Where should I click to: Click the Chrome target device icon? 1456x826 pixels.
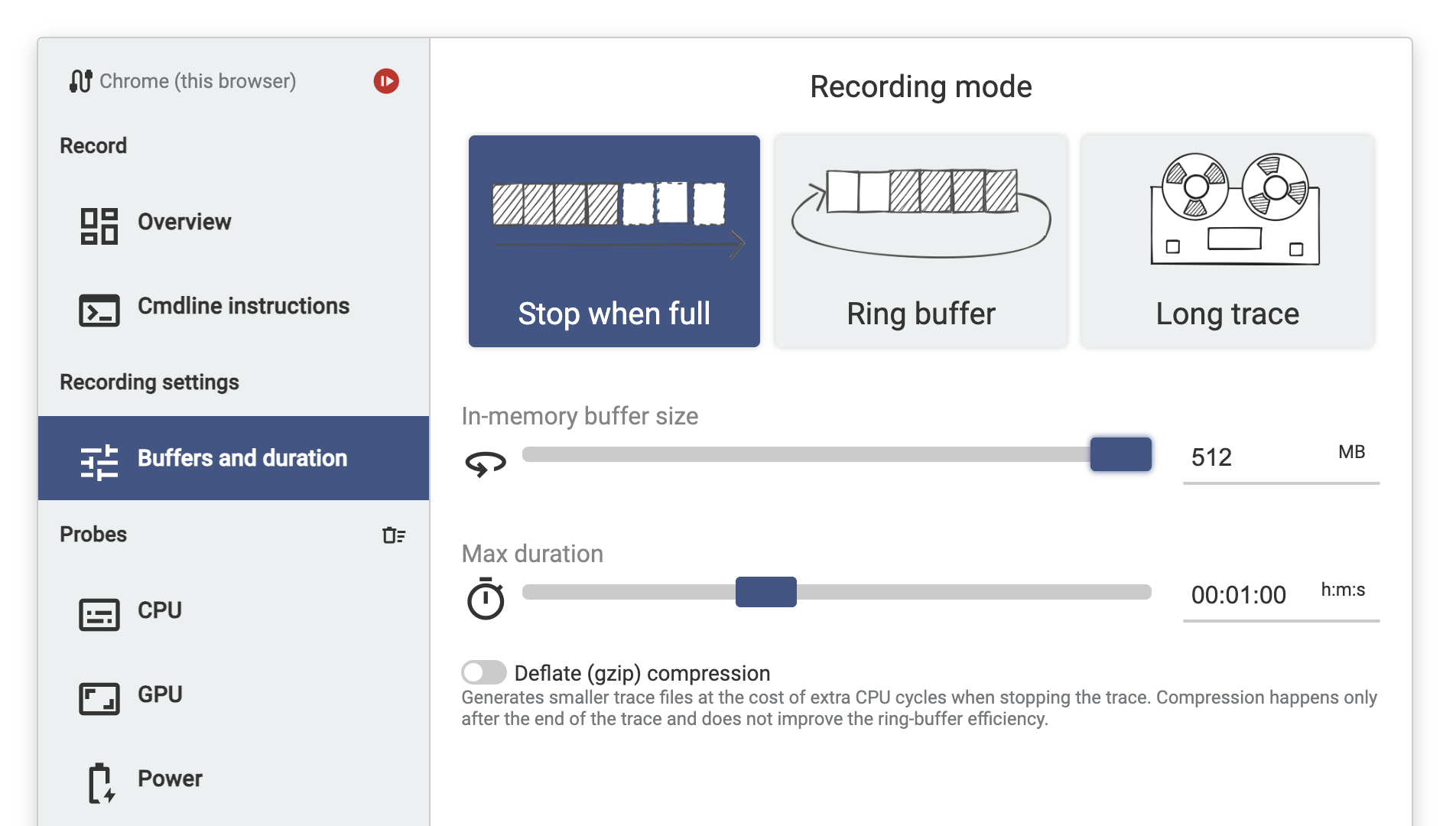pos(80,81)
